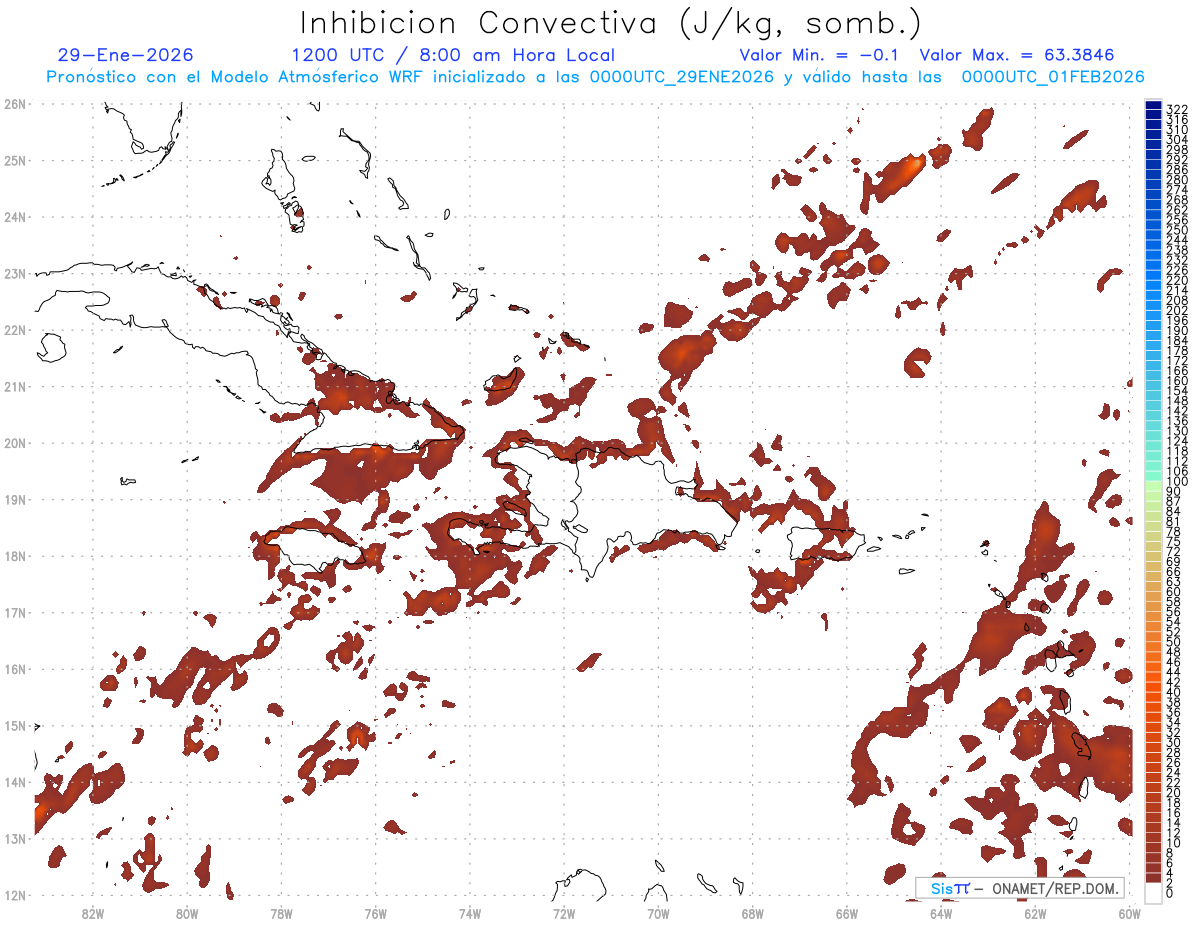This screenshot has height=927, width=1200.
Task: Click the legend value 250
Action: tap(1177, 230)
